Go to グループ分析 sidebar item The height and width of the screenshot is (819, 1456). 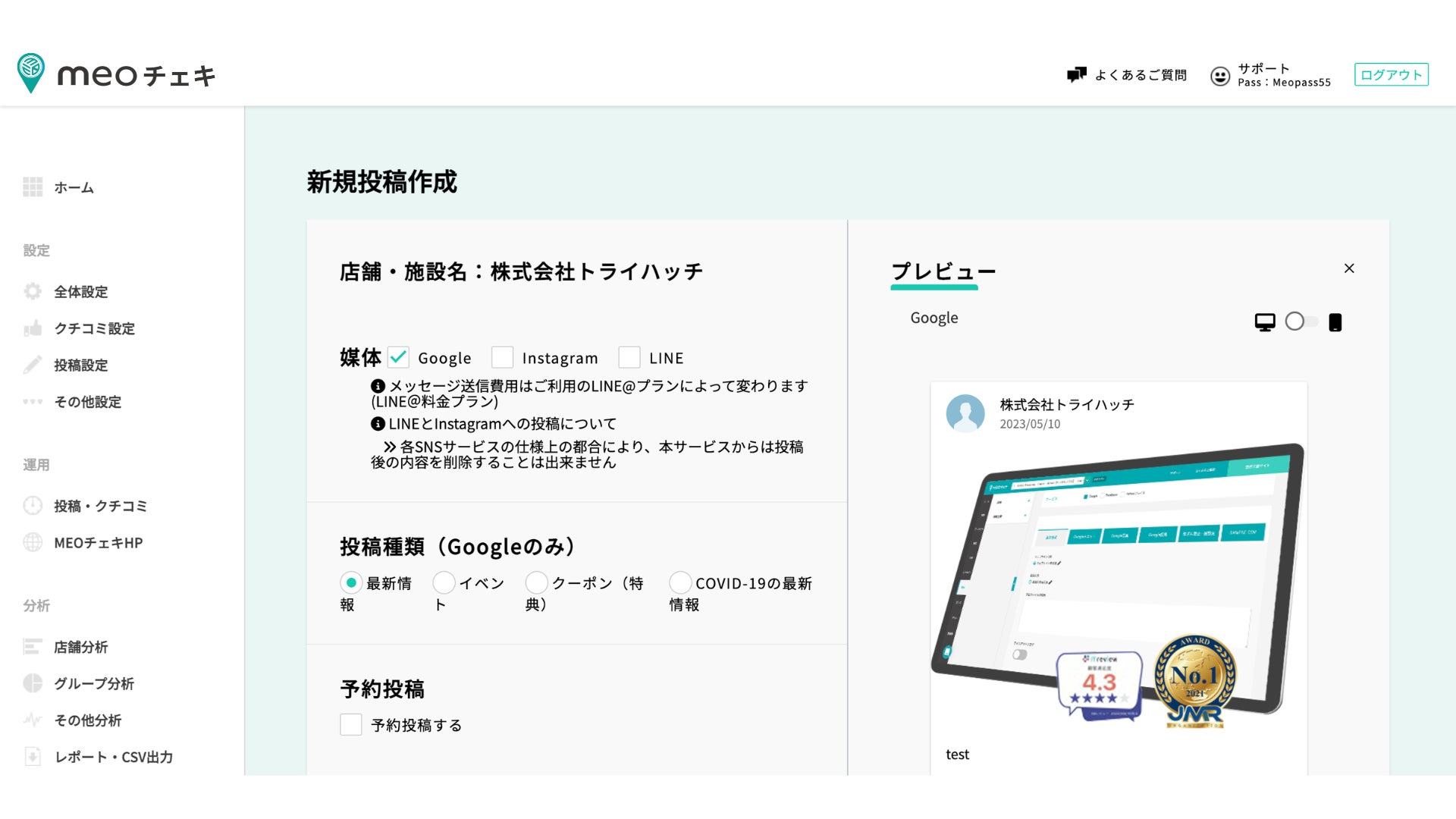click(x=93, y=683)
